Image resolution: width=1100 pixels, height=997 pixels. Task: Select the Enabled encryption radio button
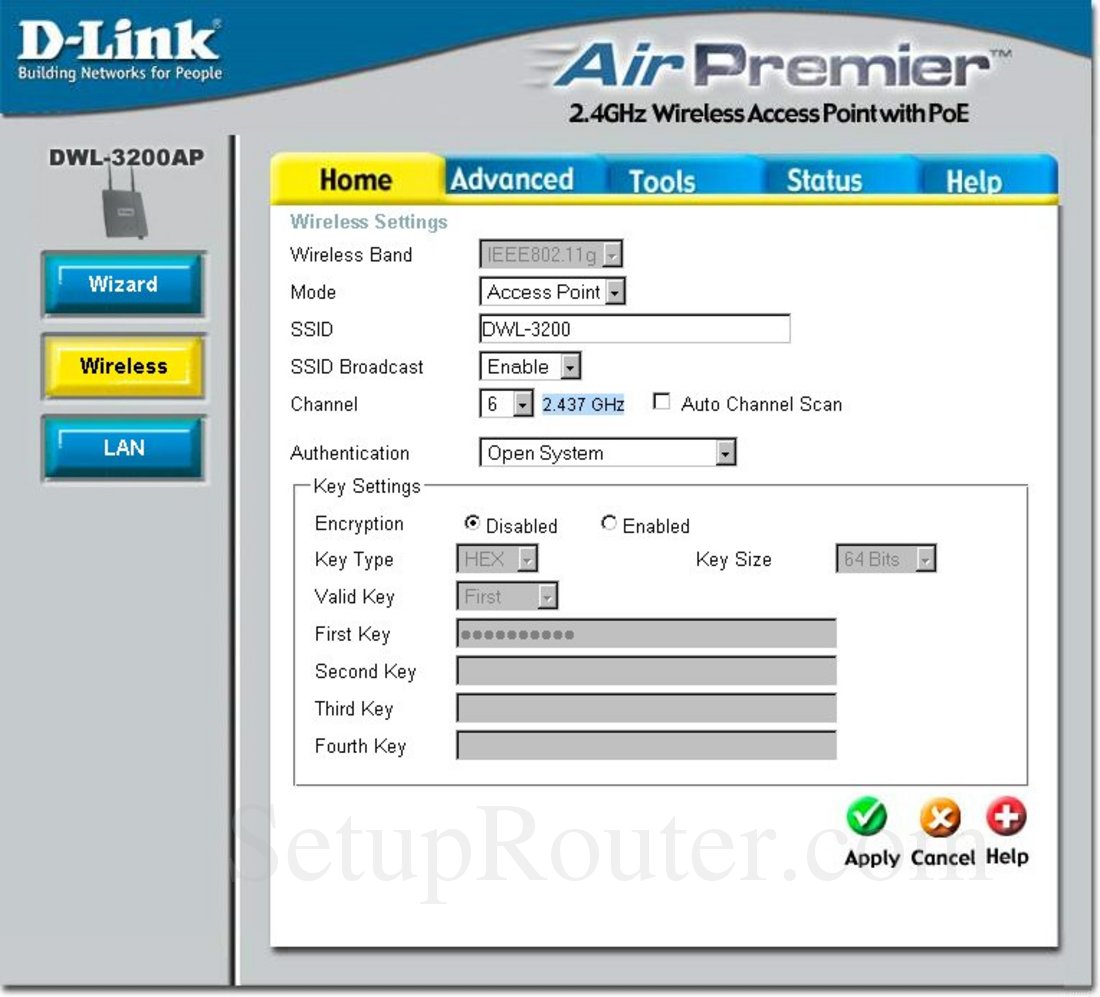click(x=609, y=523)
